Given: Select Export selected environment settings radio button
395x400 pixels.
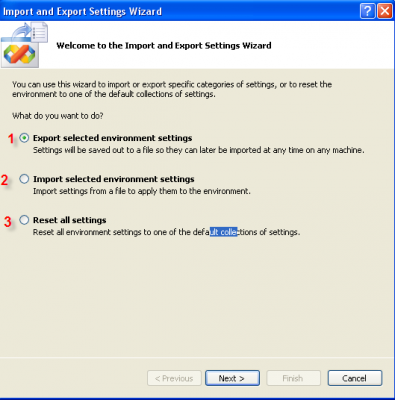Looking at the screenshot, I should point(24,138).
